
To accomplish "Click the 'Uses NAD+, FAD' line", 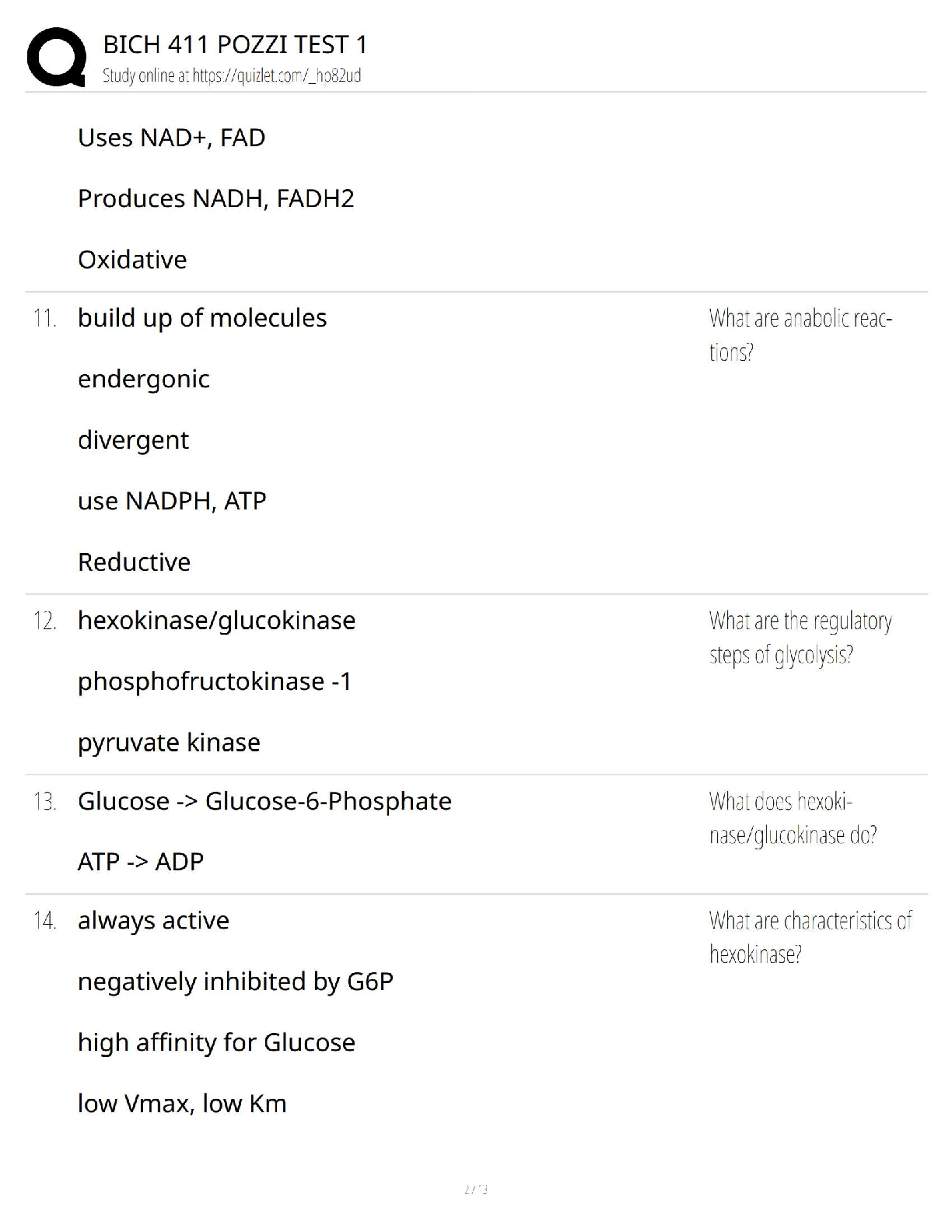I will click(172, 138).
